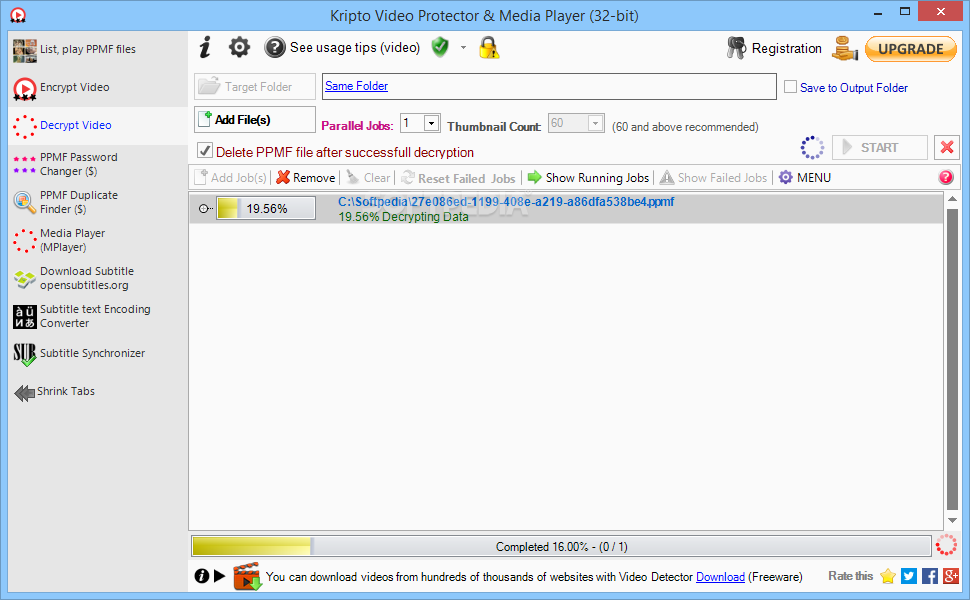Open Media Player (MPlayer) tab
Viewport: 970px width, 600px height.
tap(98, 240)
